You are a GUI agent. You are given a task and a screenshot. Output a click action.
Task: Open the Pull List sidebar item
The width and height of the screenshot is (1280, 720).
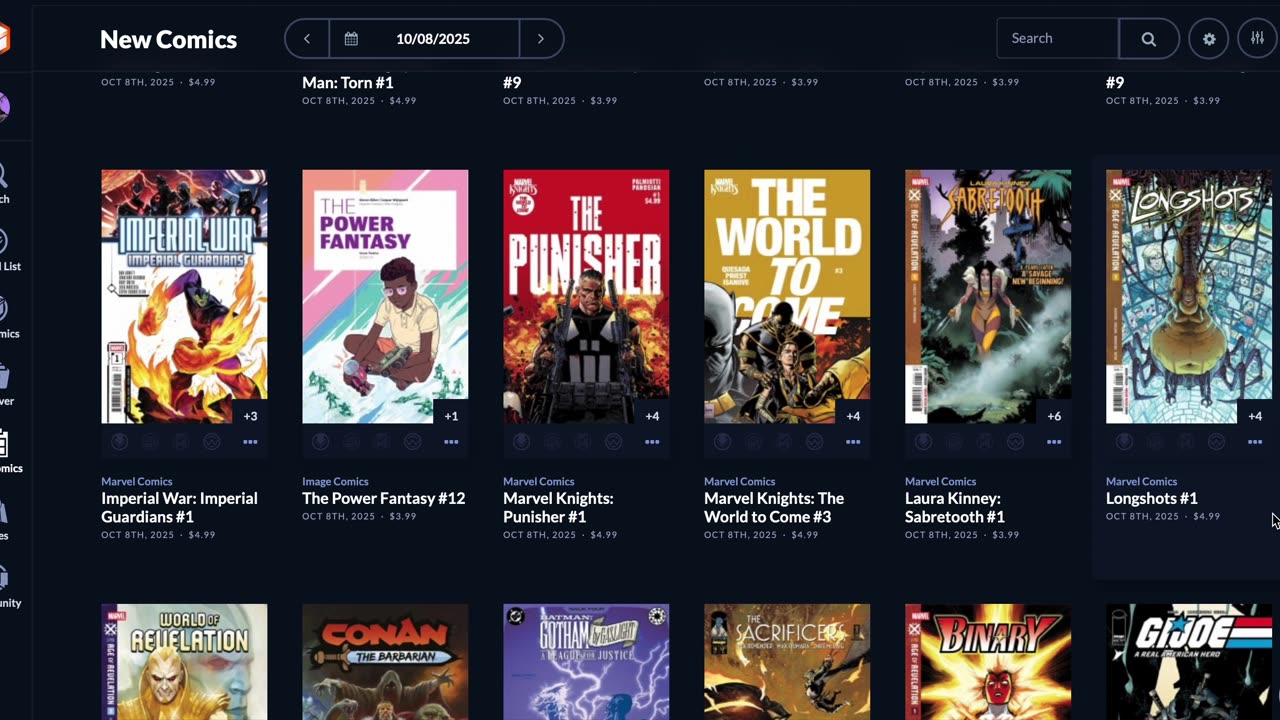point(9,250)
